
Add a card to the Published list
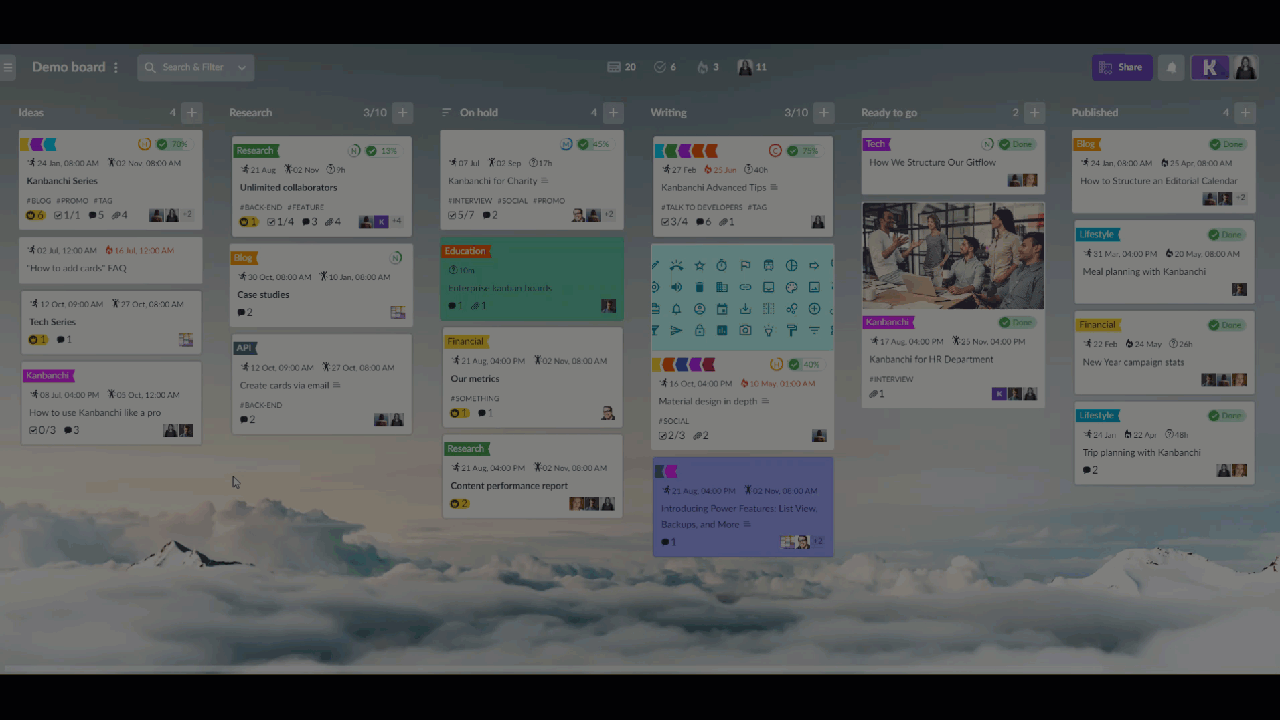(1245, 113)
